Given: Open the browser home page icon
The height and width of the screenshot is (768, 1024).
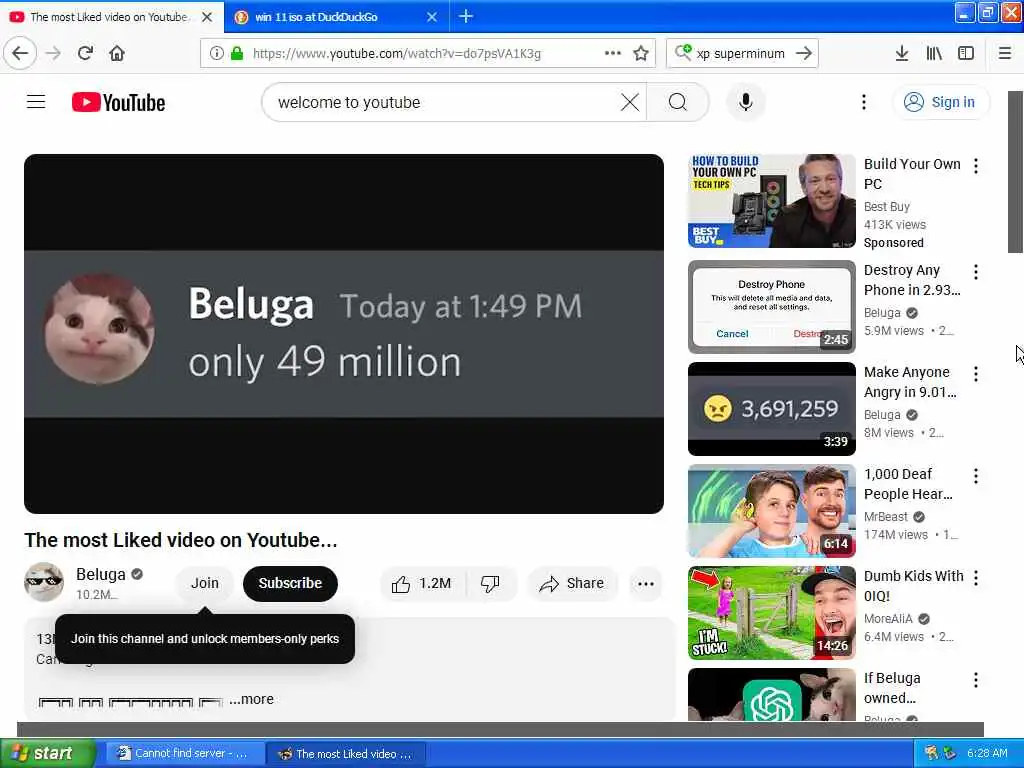Looking at the screenshot, I should pos(117,53).
